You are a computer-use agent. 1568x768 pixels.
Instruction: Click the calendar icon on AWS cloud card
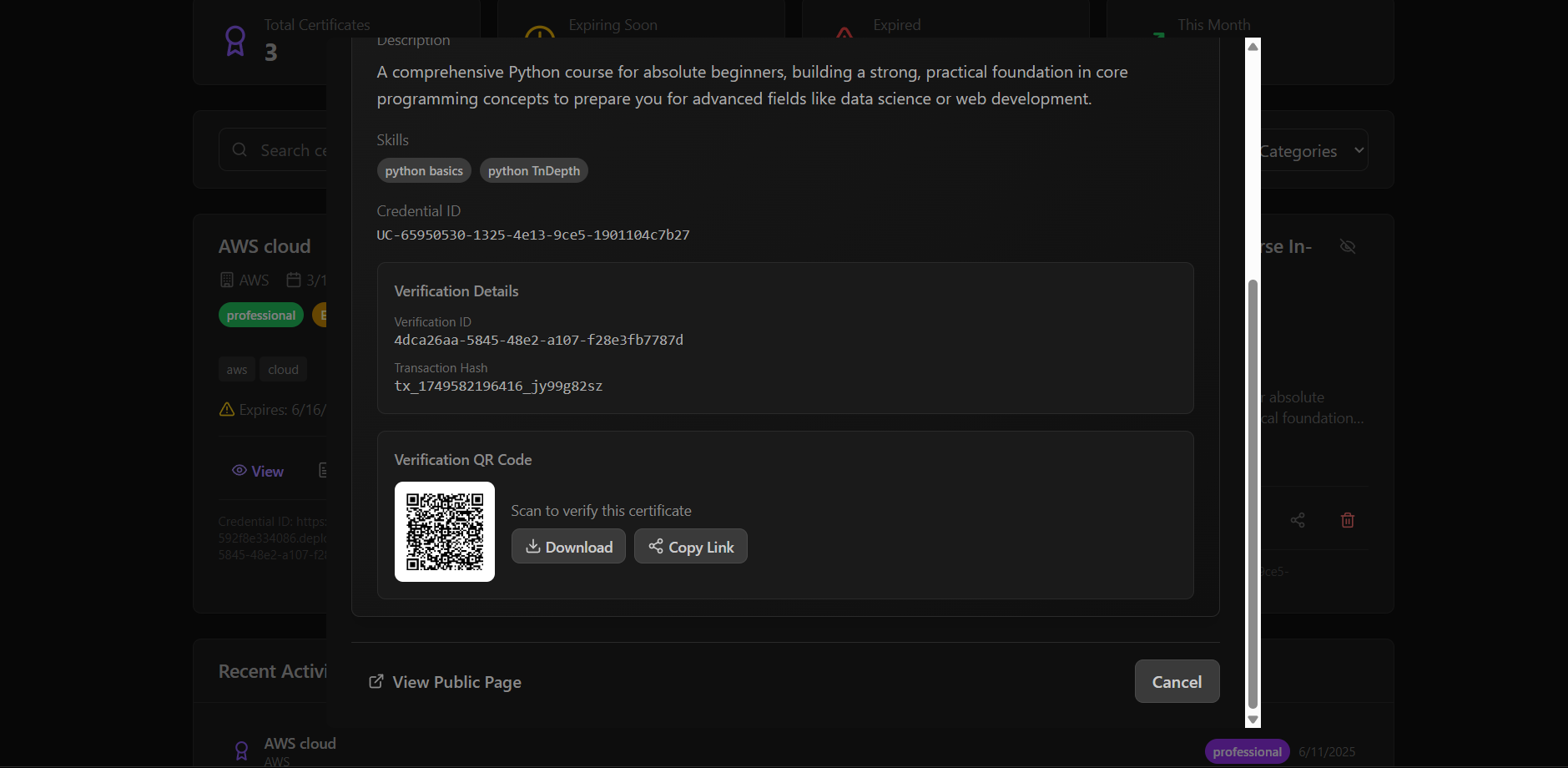pyautogui.click(x=294, y=280)
